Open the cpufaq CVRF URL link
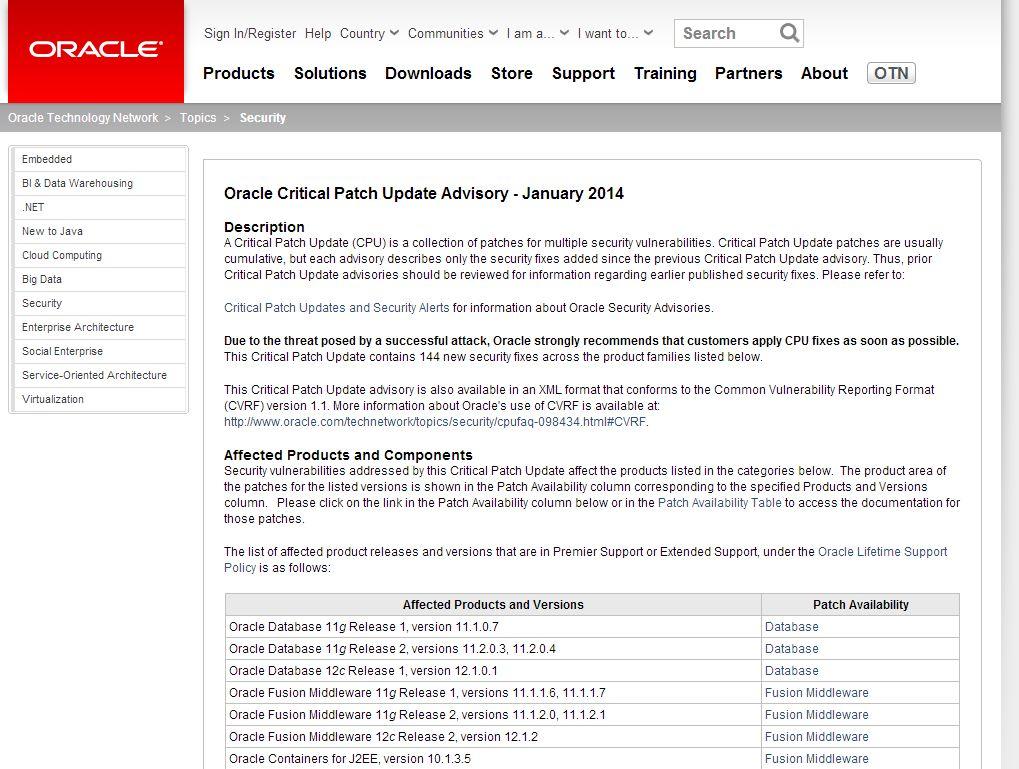 click(435, 422)
